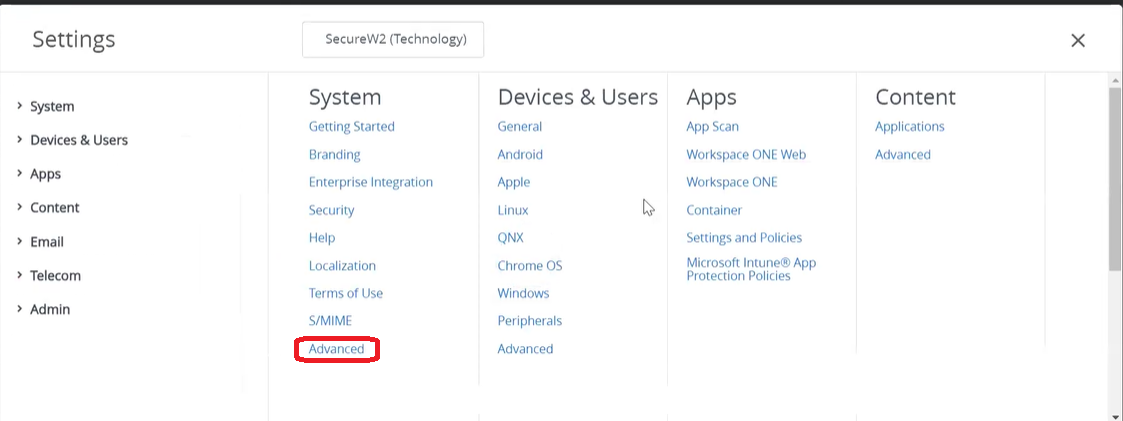
Task: Open Chrome OS device settings
Action: [530, 266]
